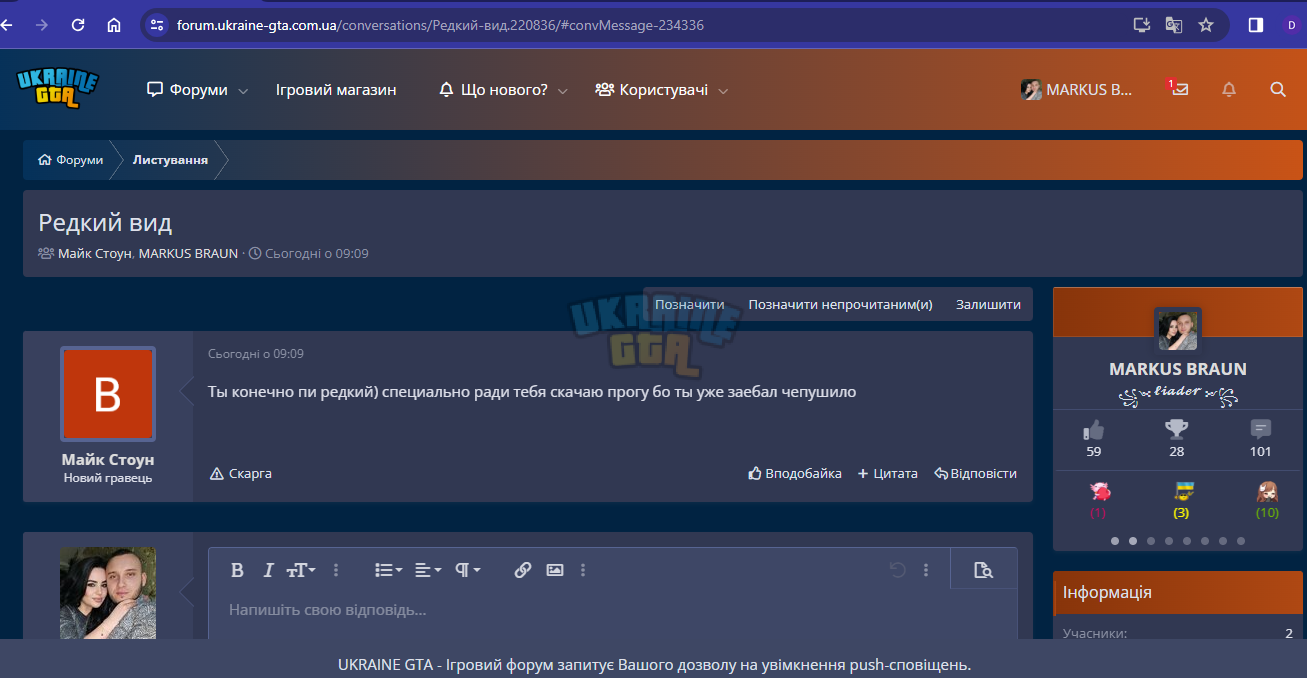Click the browser address bar URL
The width and height of the screenshot is (1307, 678).
point(441,25)
